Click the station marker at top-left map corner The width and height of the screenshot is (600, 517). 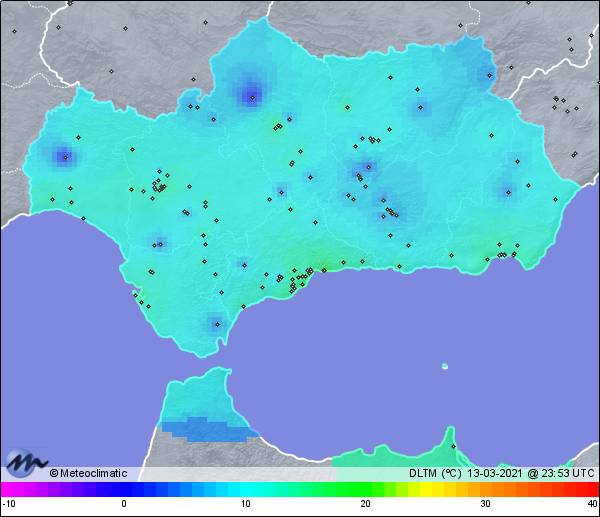coord(14,31)
